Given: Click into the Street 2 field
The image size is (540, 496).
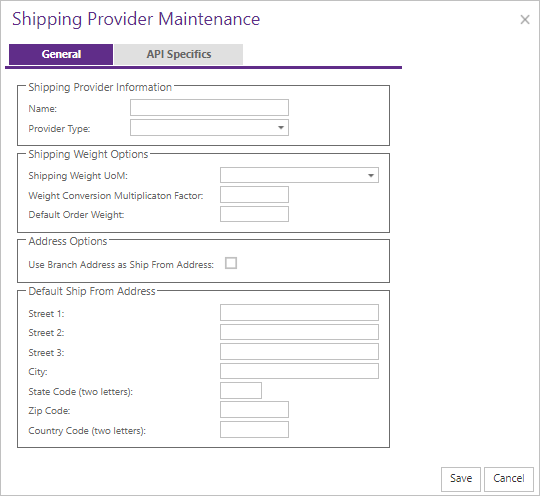Looking at the screenshot, I should [299, 332].
